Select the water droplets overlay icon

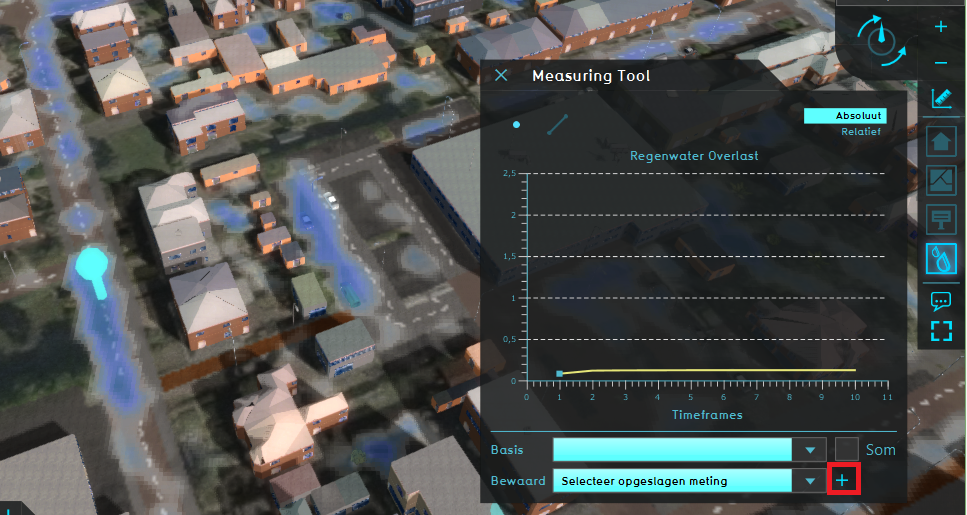pos(941,258)
